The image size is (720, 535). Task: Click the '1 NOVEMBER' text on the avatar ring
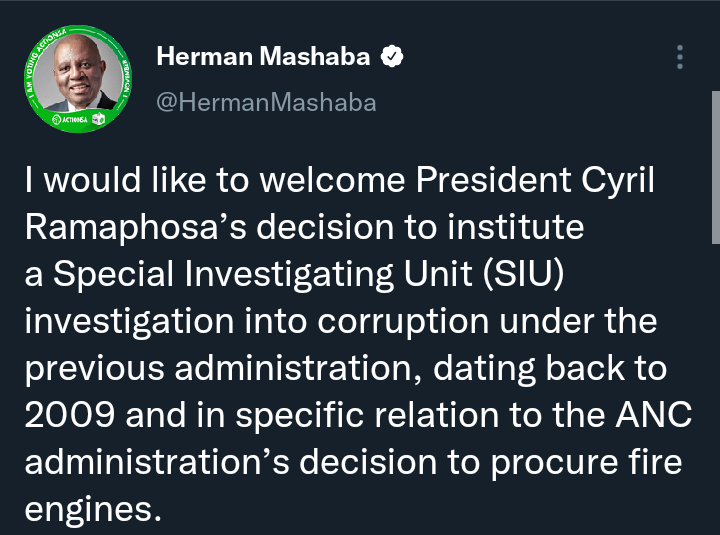[125, 78]
